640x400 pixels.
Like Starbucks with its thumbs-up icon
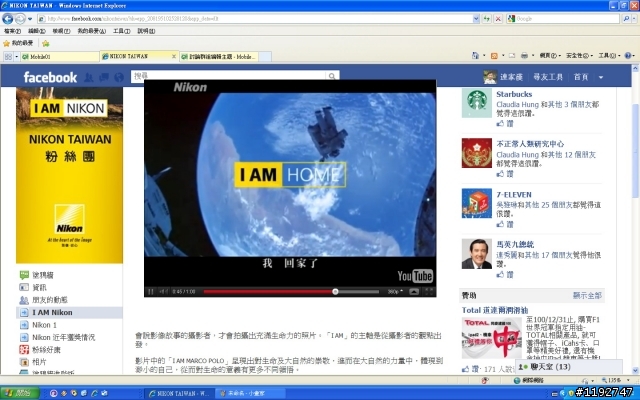[500, 123]
